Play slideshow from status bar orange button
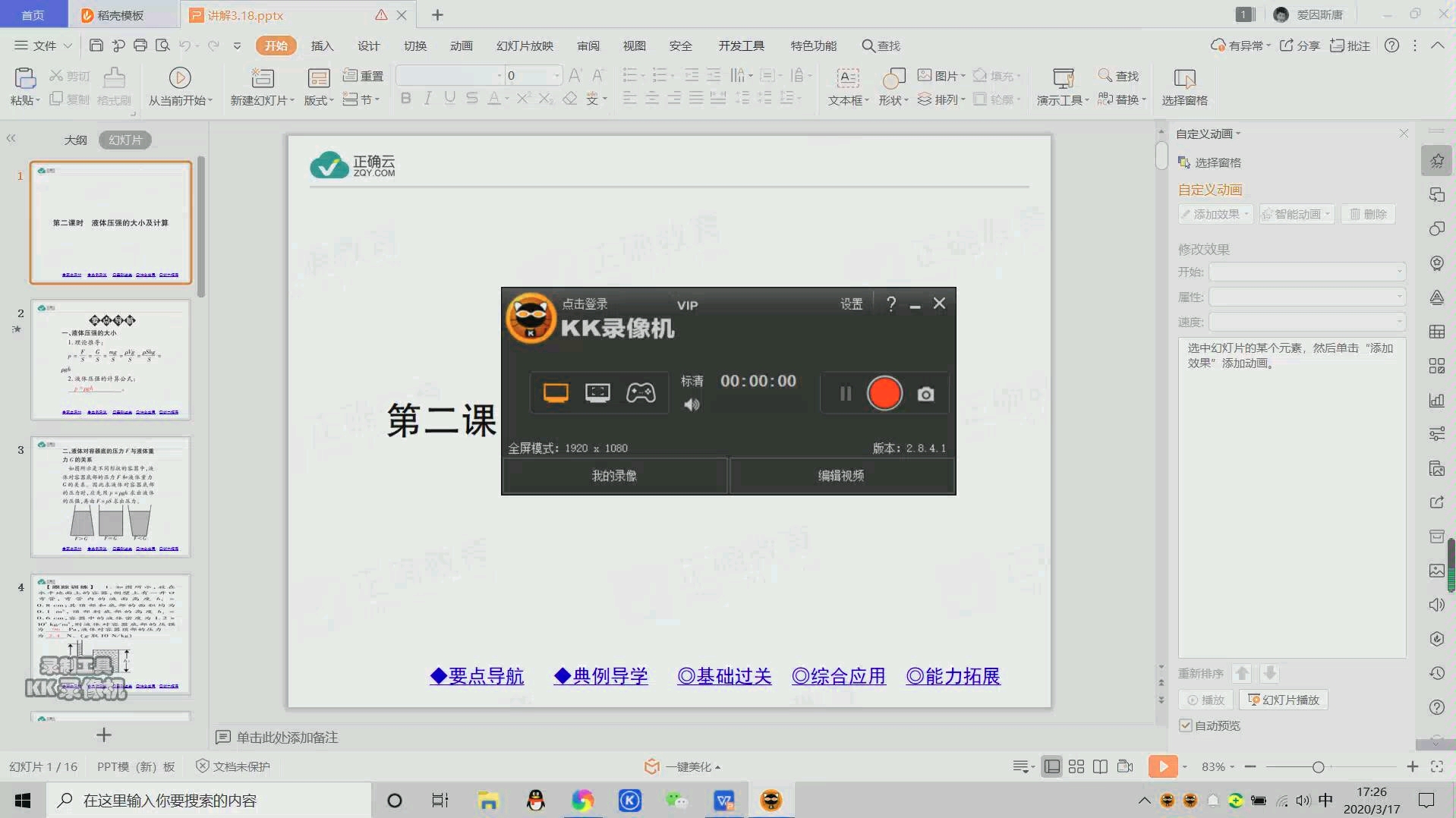Image resolution: width=1456 pixels, height=818 pixels. (1163, 766)
